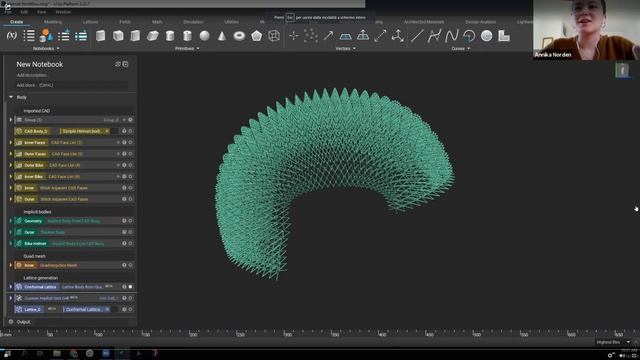Screen dimensions: 640x360
Task: Select the N-shaped spline curve tool
Action: pos(451,36)
